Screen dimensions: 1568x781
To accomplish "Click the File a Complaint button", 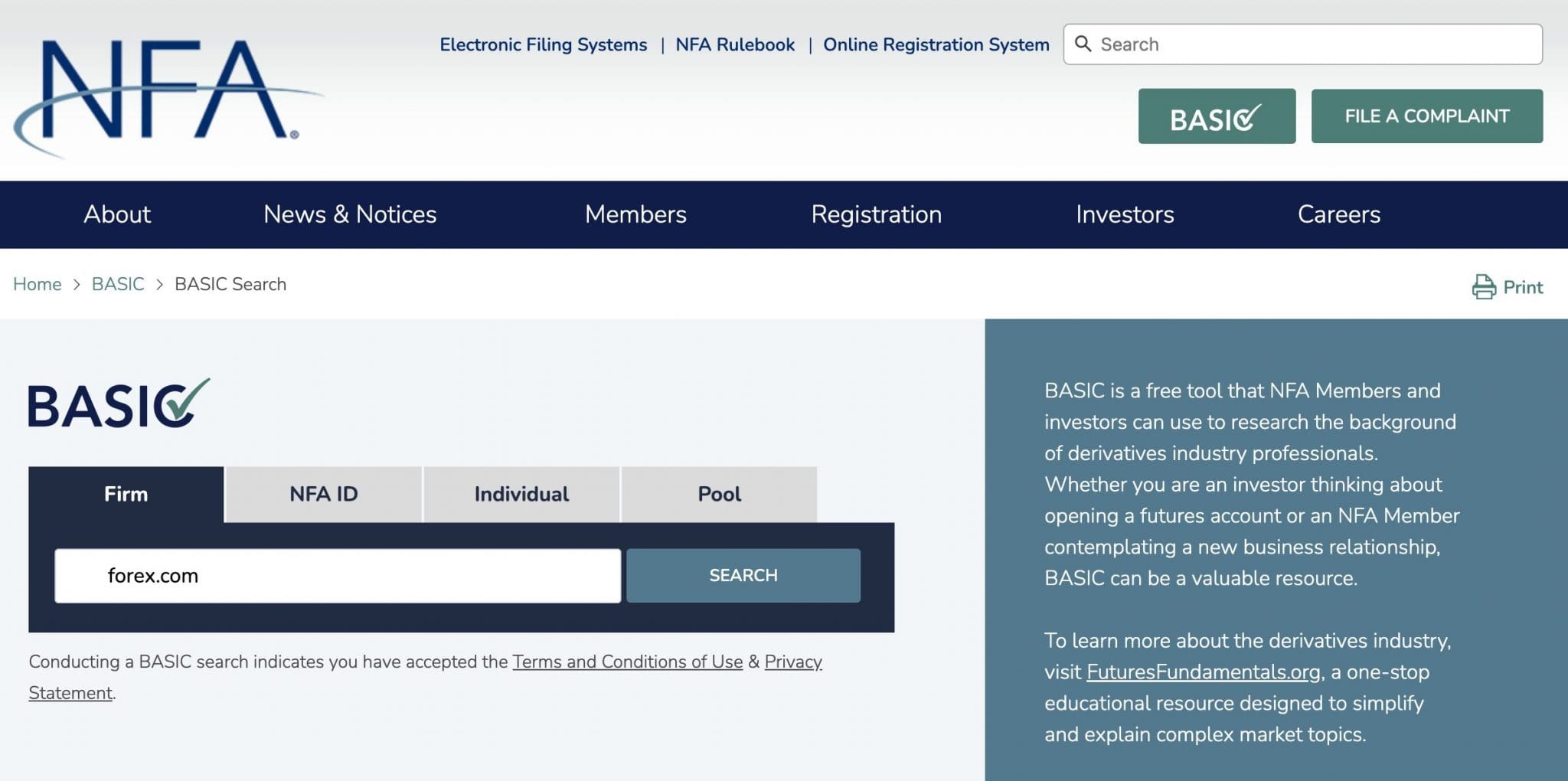I will point(1427,116).
